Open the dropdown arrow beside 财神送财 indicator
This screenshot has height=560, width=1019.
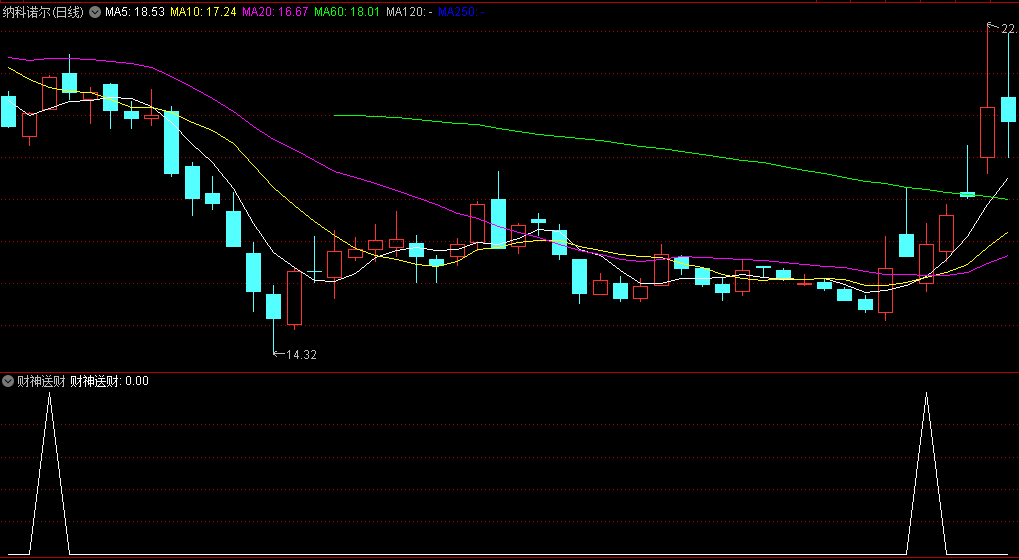9,381
